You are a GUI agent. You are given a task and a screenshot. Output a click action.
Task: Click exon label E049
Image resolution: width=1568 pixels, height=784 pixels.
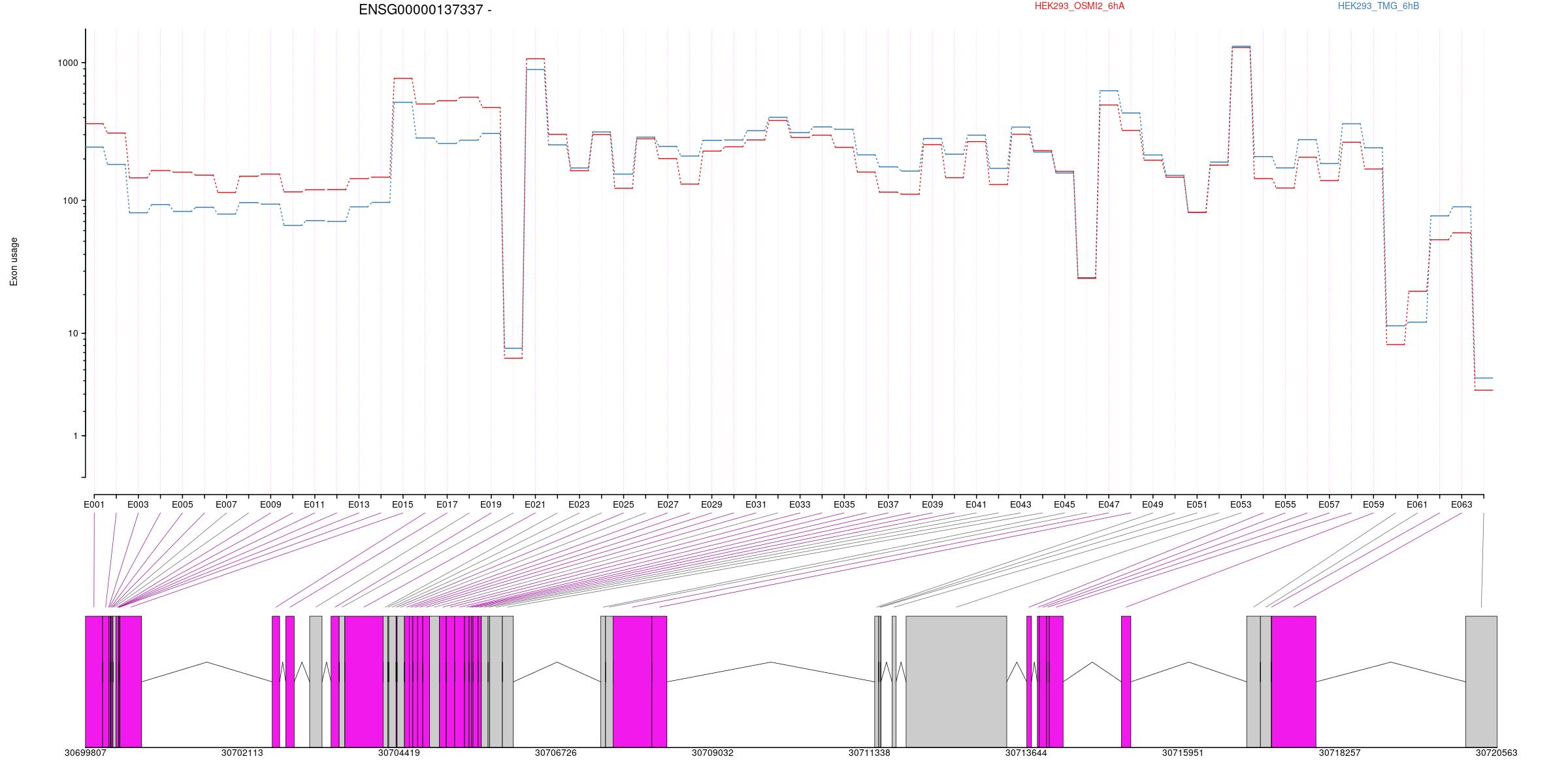pyautogui.click(x=1152, y=504)
